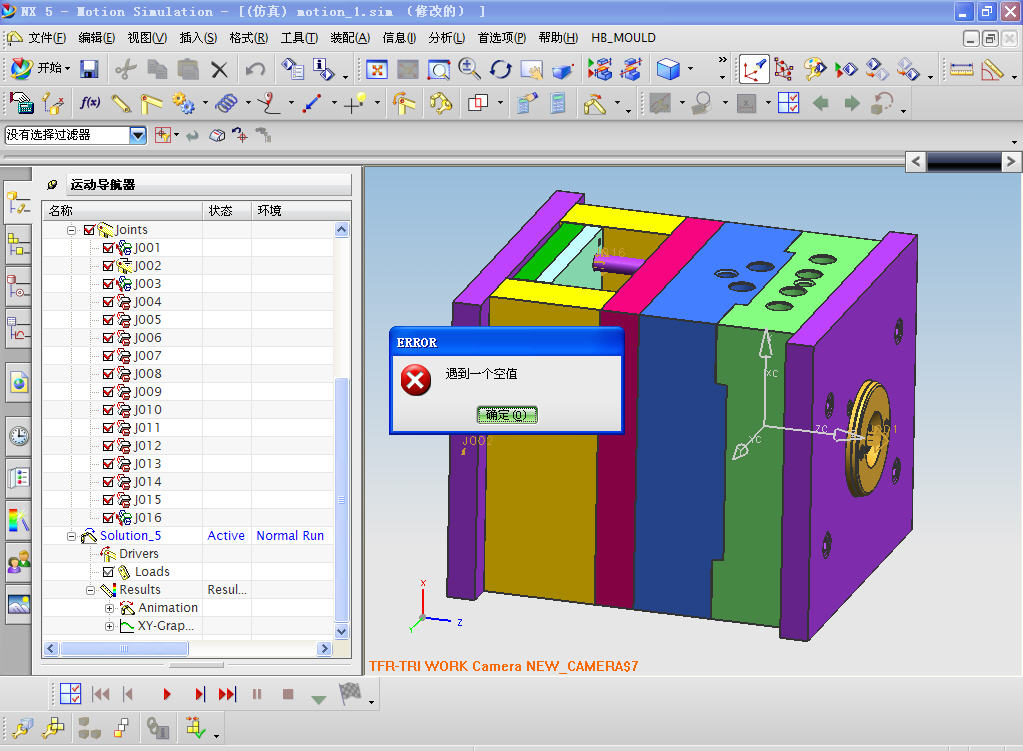Collapse the Solution_5 tree node

[x=71, y=536]
